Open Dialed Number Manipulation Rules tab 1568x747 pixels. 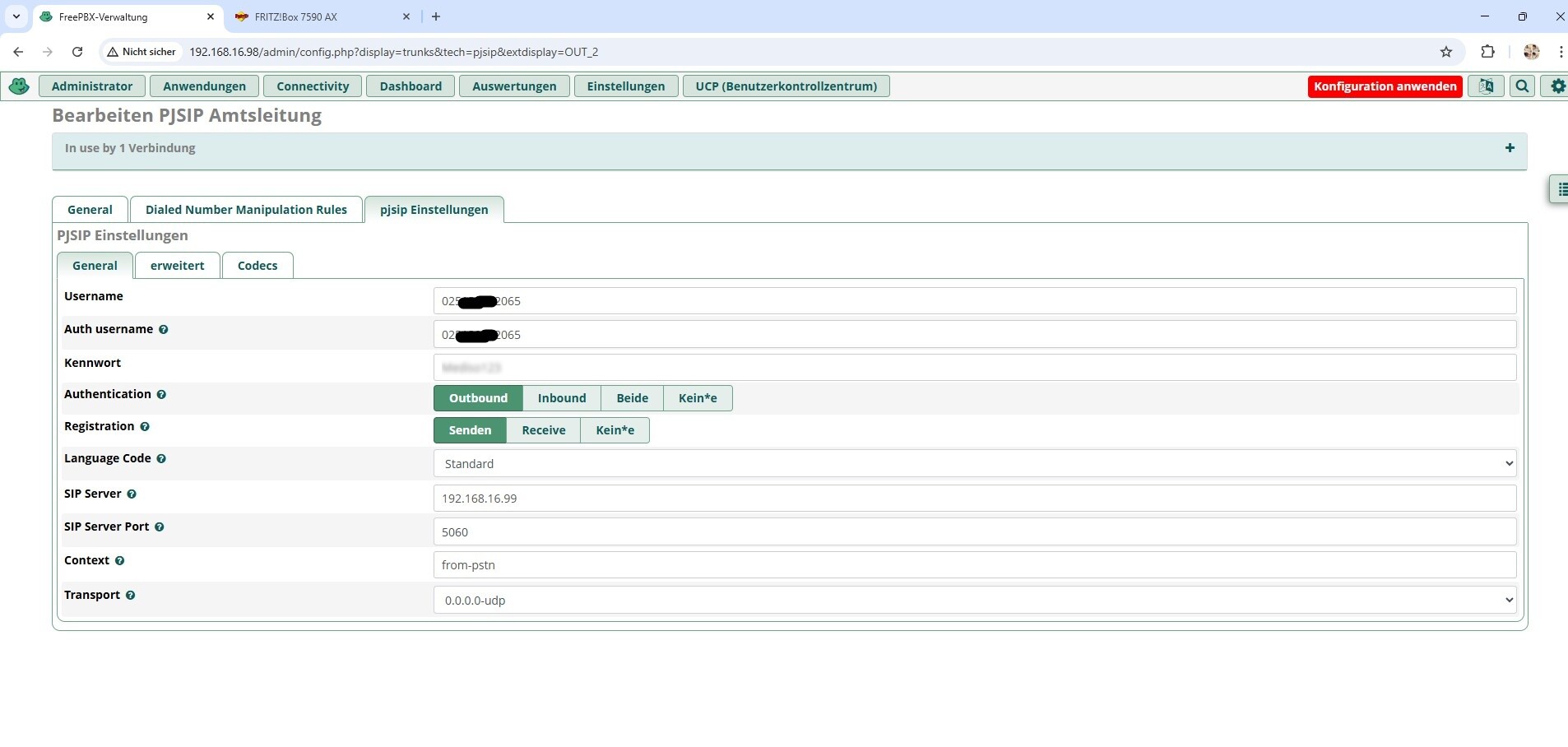tap(246, 210)
